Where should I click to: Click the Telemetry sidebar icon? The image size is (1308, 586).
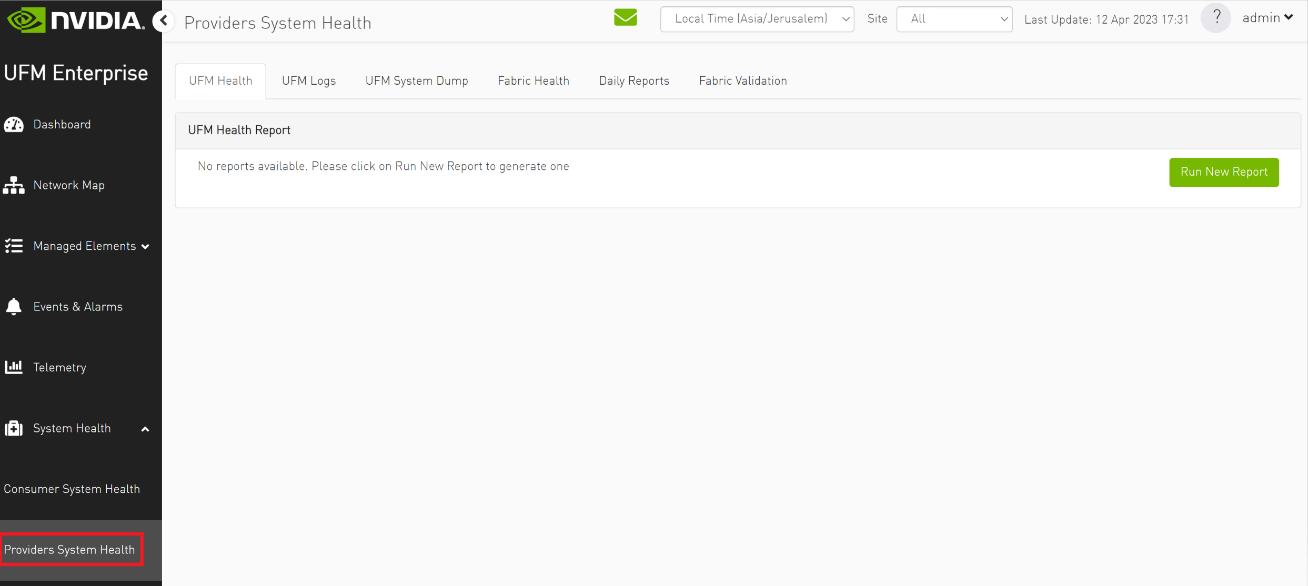(14, 367)
